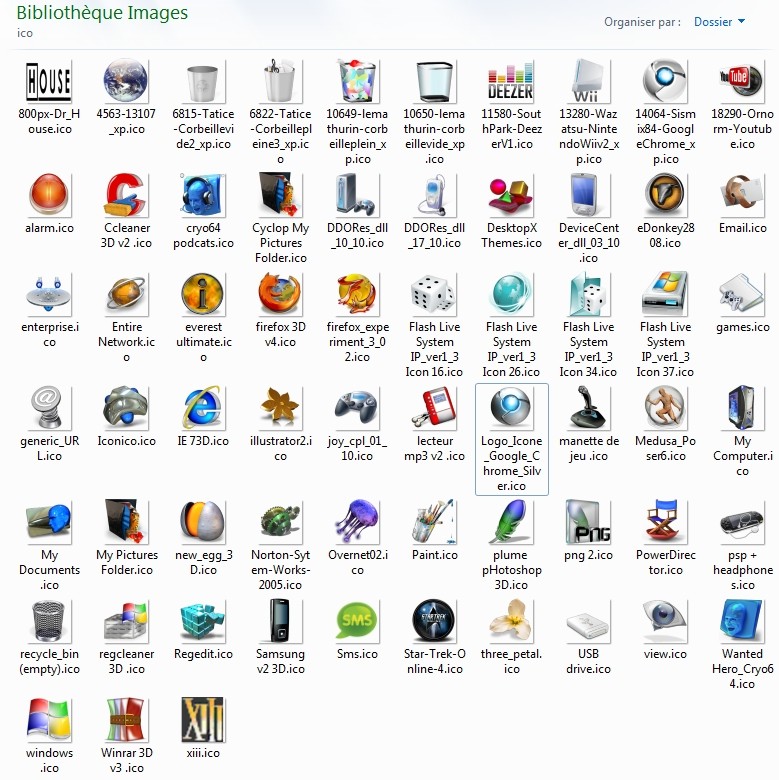Viewport: 779px width, 780px height.
Task: Select the Flash Live System Icon 16 dice
Action: click(434, 294)
